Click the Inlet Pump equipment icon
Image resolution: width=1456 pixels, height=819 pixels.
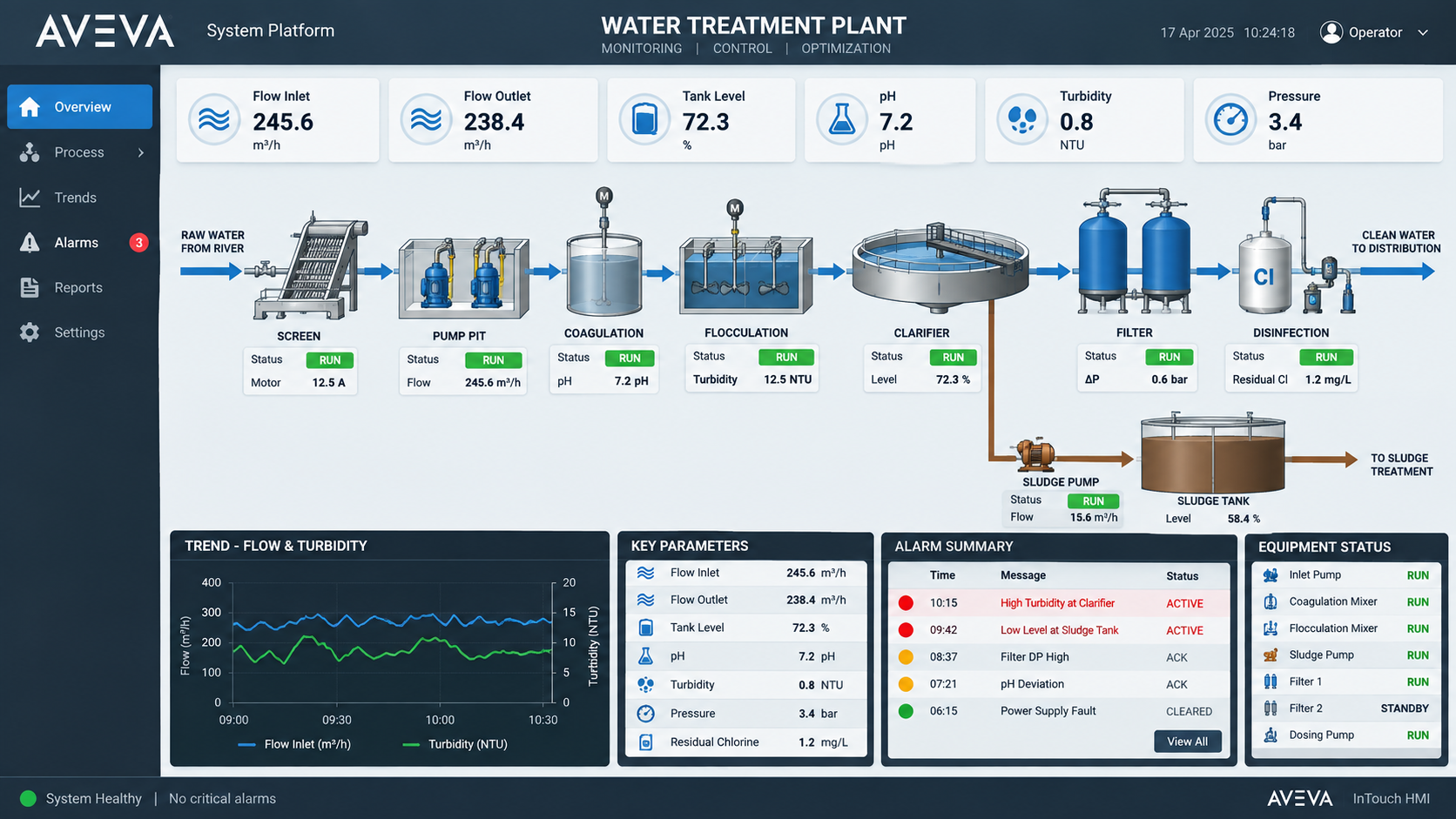(x=1271, y=575)
